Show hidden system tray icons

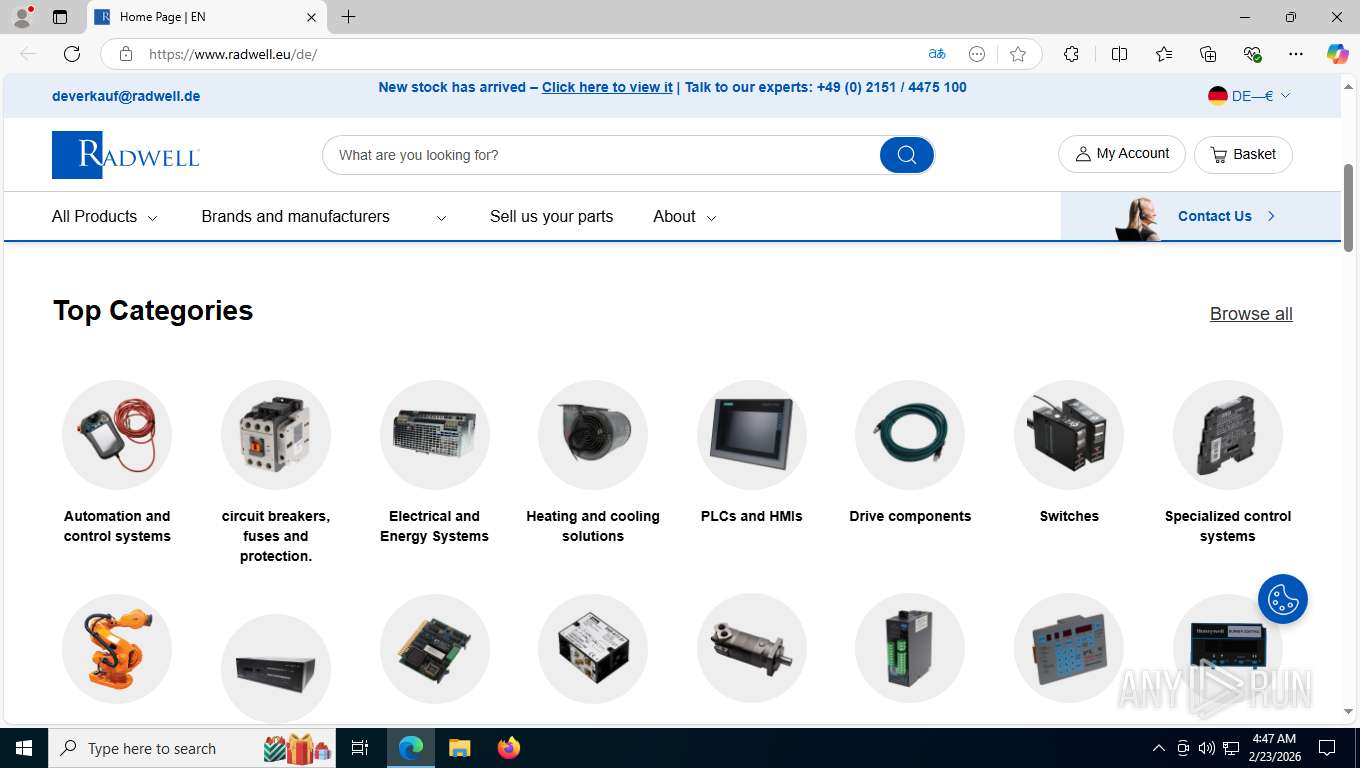point(1159,748)
